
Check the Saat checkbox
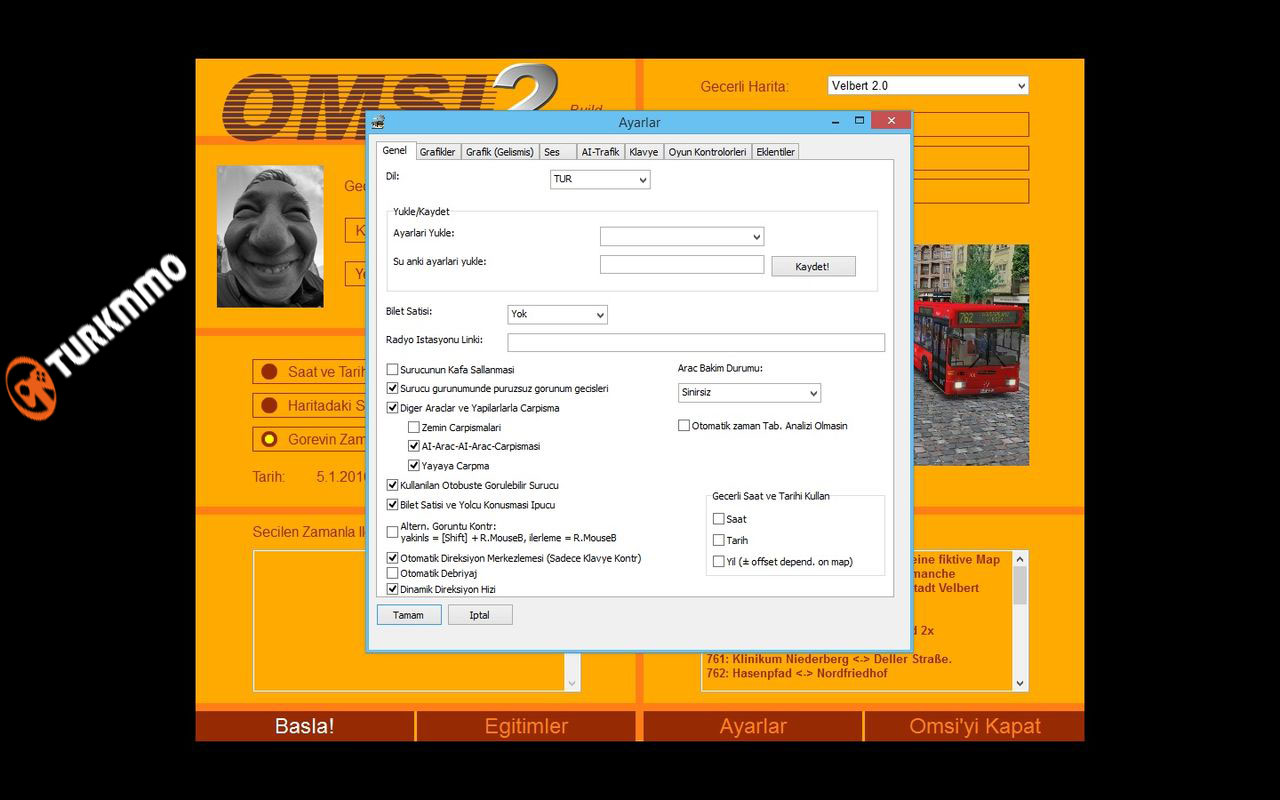(x=719, y=519)
